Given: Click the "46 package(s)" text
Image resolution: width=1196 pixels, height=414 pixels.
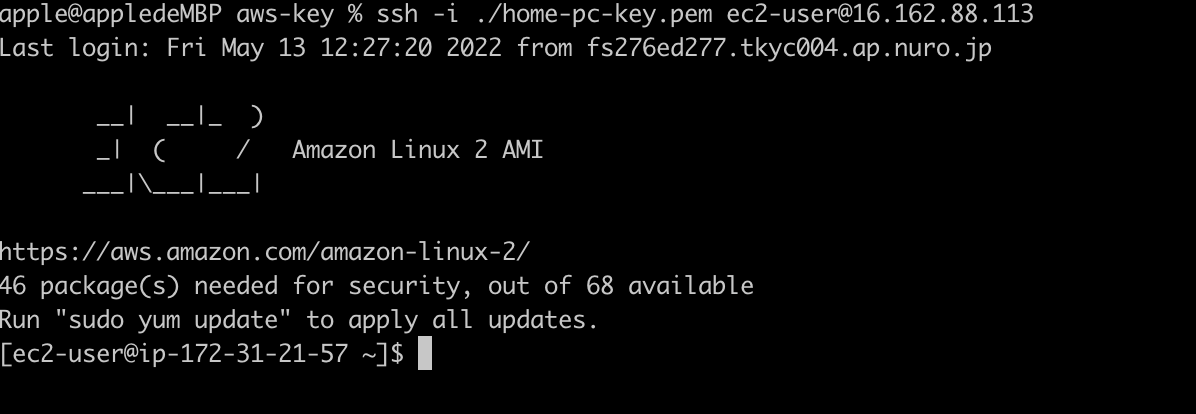Looking at the screenshot, I should tap(89, 286).
